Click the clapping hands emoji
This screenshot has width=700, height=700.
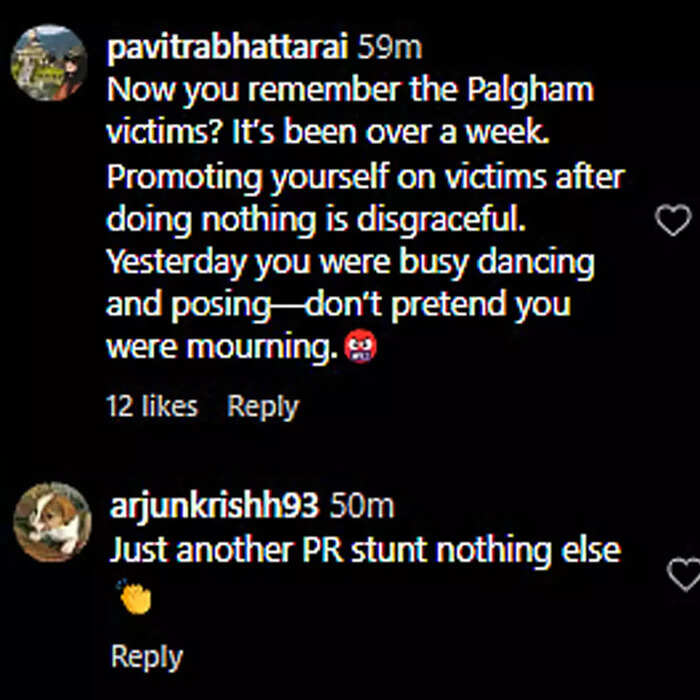pos(134,597)
